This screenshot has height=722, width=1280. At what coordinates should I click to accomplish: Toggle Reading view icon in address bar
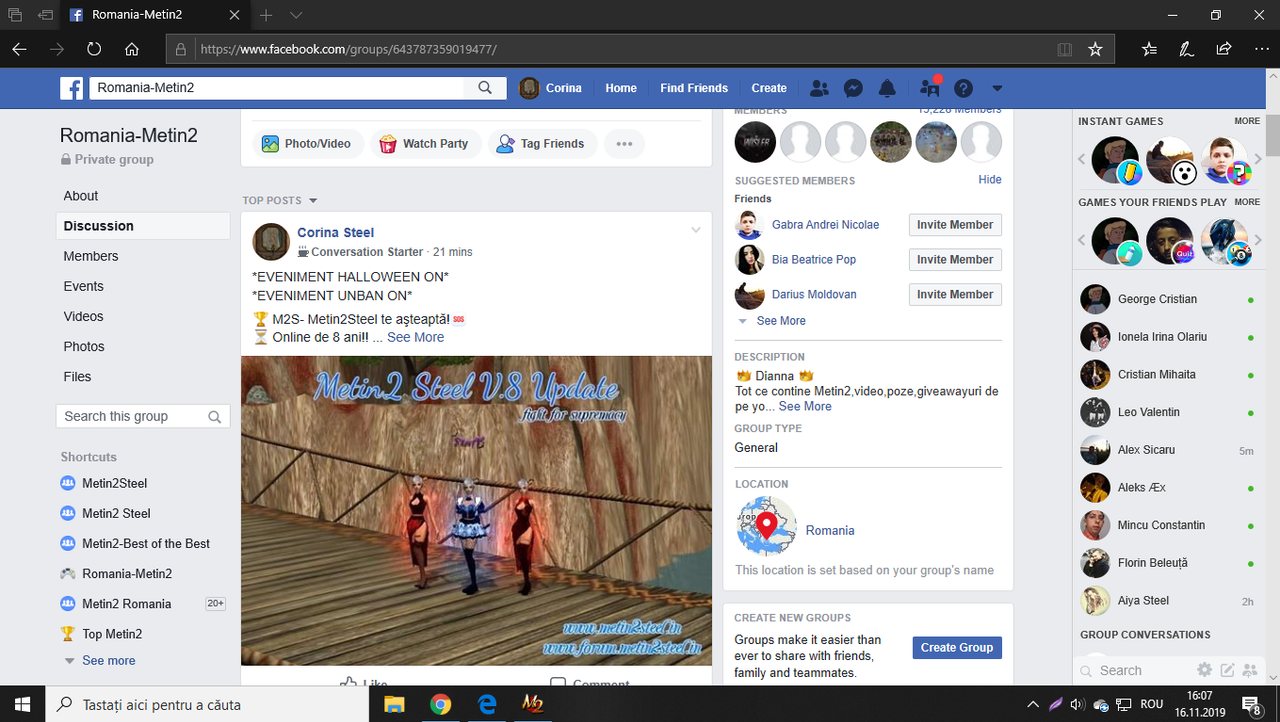click(1065, 49)
